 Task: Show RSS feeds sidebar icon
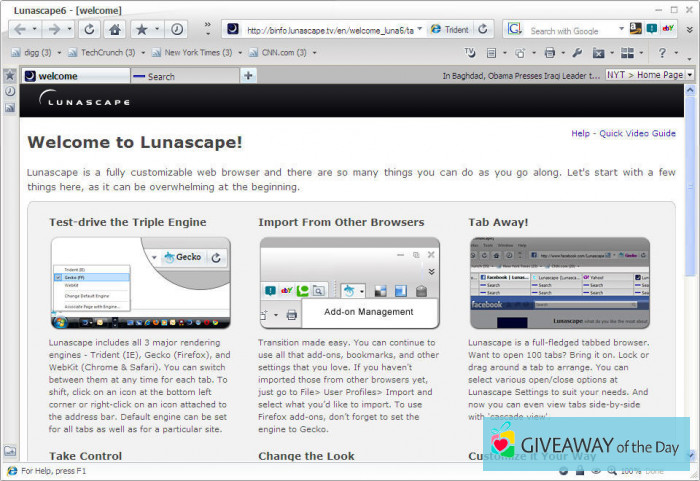(x=10, y=108)
